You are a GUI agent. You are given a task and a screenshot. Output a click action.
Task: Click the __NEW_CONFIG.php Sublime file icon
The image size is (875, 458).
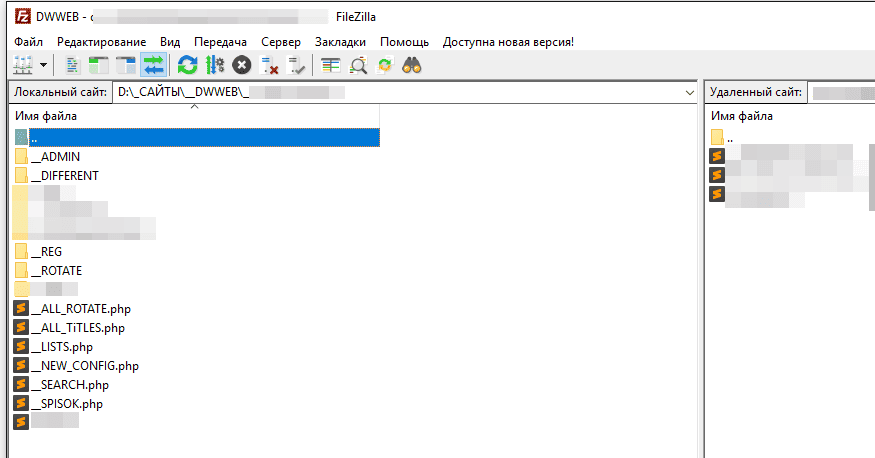click(21, 365)
